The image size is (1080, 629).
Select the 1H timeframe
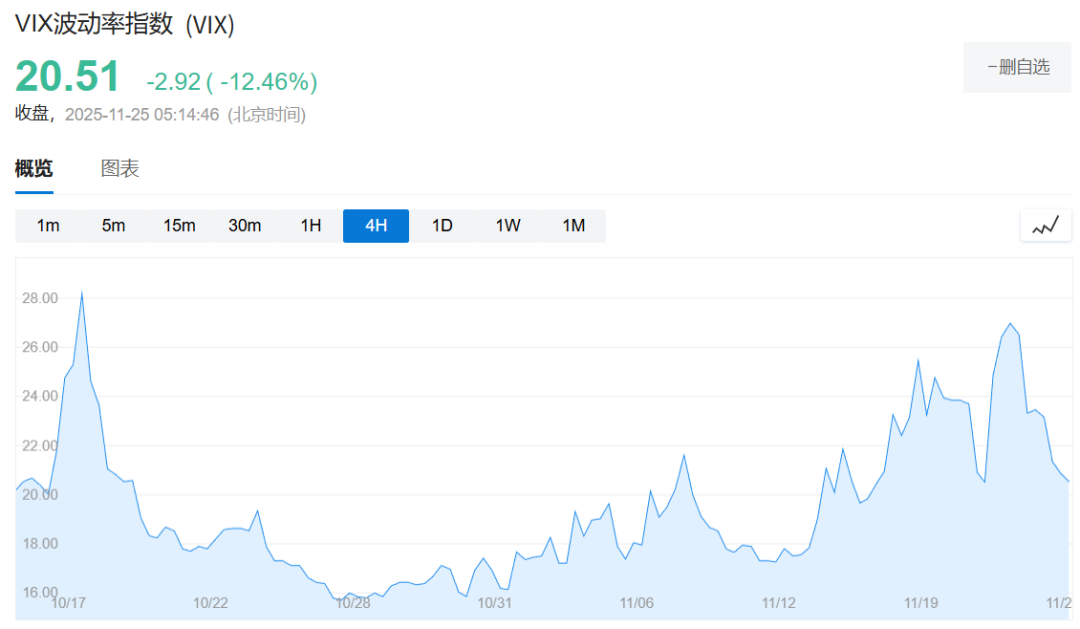pos(311,226)
